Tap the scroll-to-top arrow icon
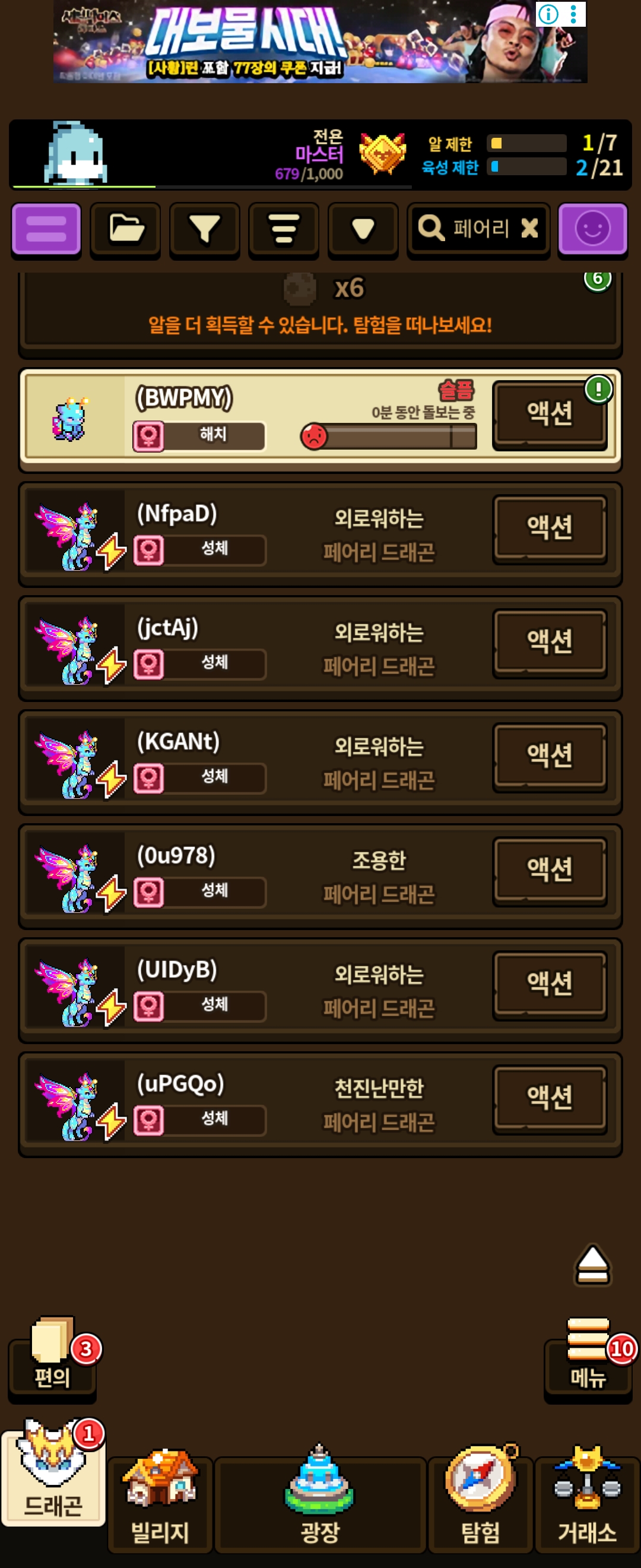The width and height of the screenshot is (641, 1568). (x=592, y=1264)
